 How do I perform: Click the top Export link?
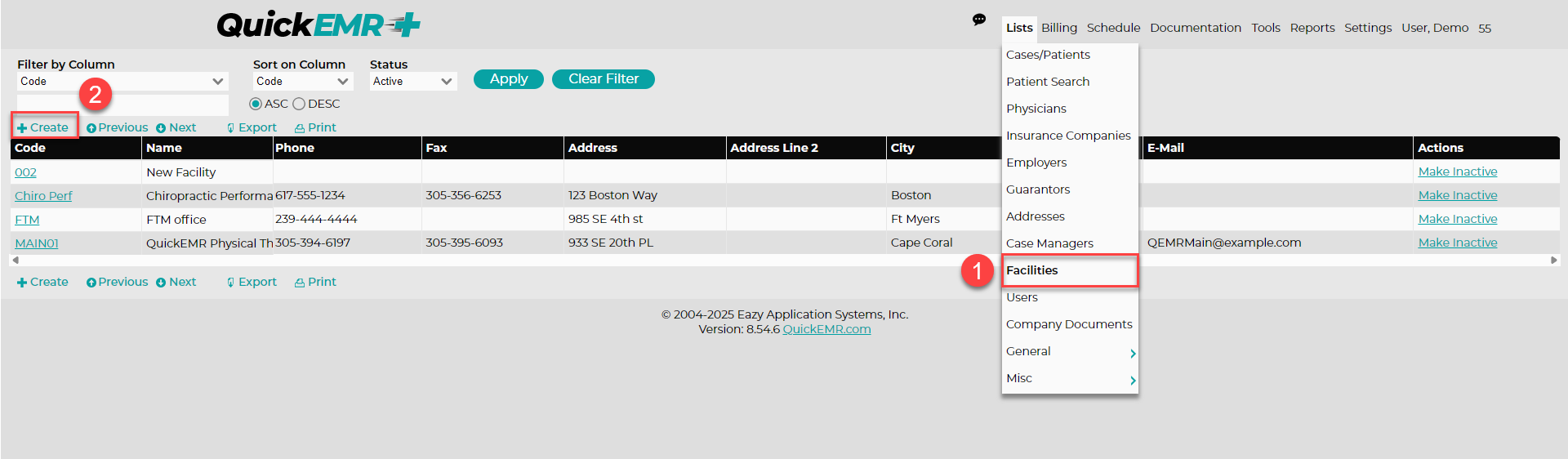click(252, 127)
